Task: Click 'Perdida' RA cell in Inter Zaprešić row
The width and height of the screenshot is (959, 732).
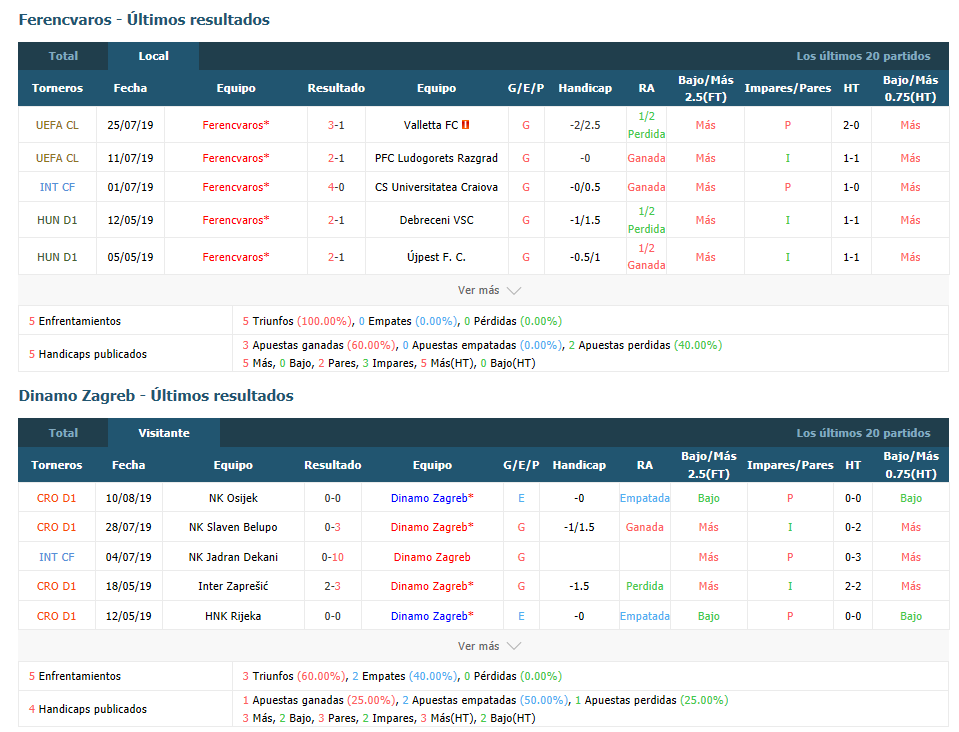Action: 645,586
